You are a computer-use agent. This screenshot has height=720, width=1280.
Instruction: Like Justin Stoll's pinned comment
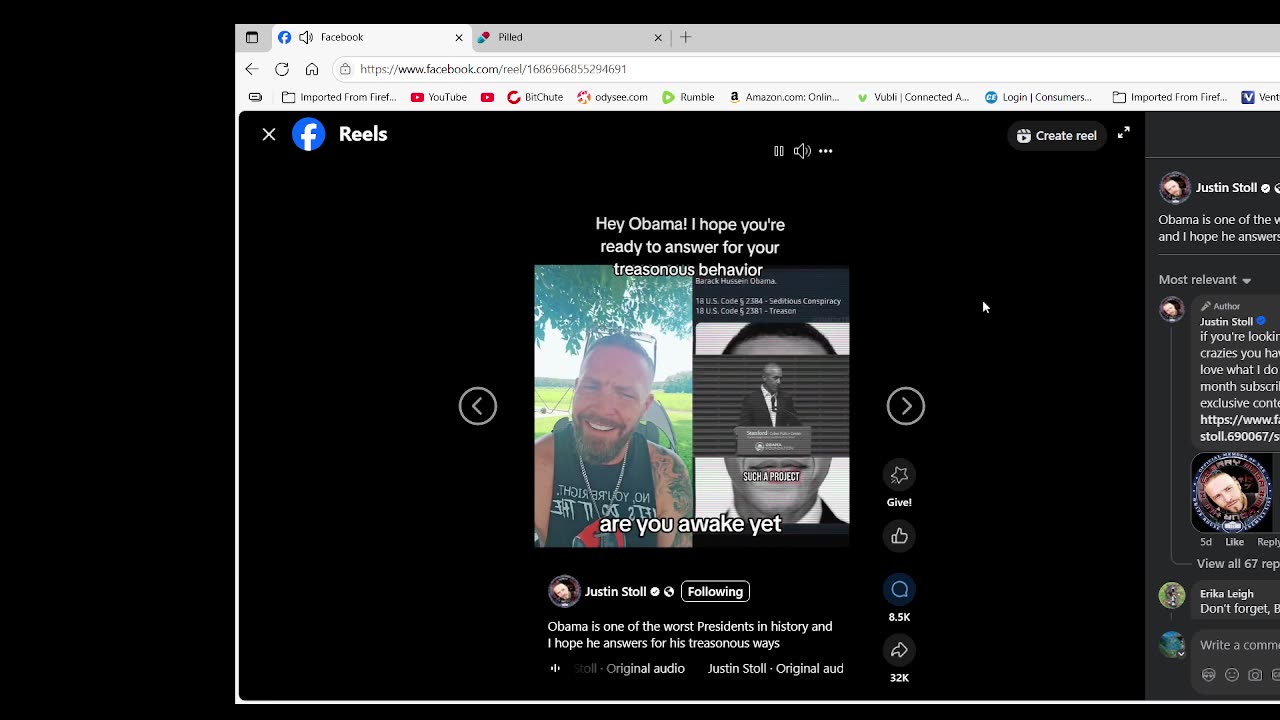[x=1235, y=542]
